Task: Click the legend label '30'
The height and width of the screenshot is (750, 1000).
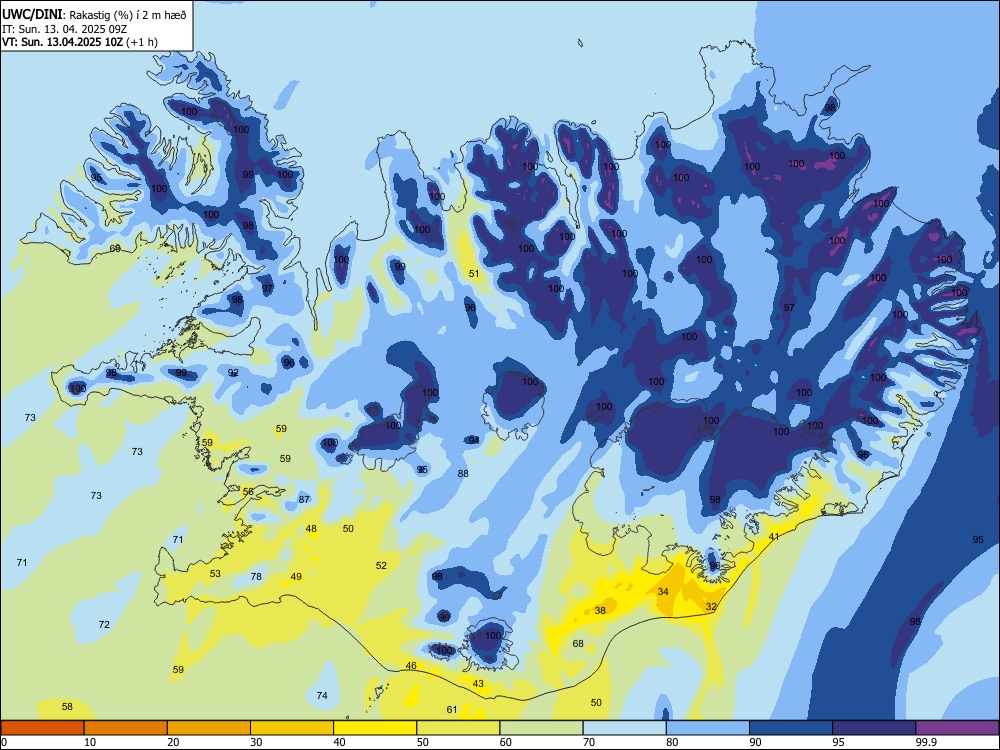Action: (256, 742)
